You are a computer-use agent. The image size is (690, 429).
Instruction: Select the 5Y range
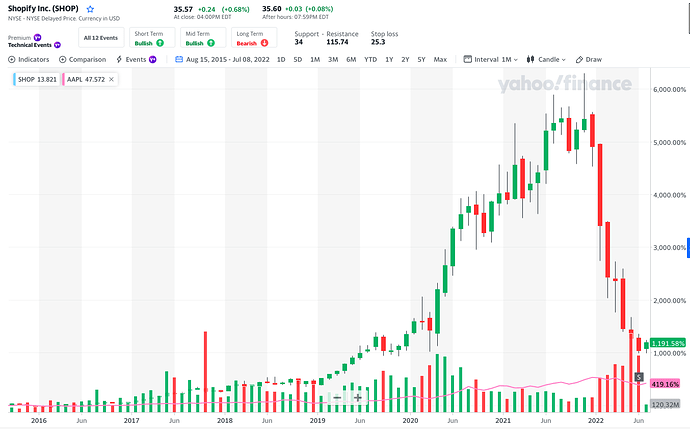point(422,59)
